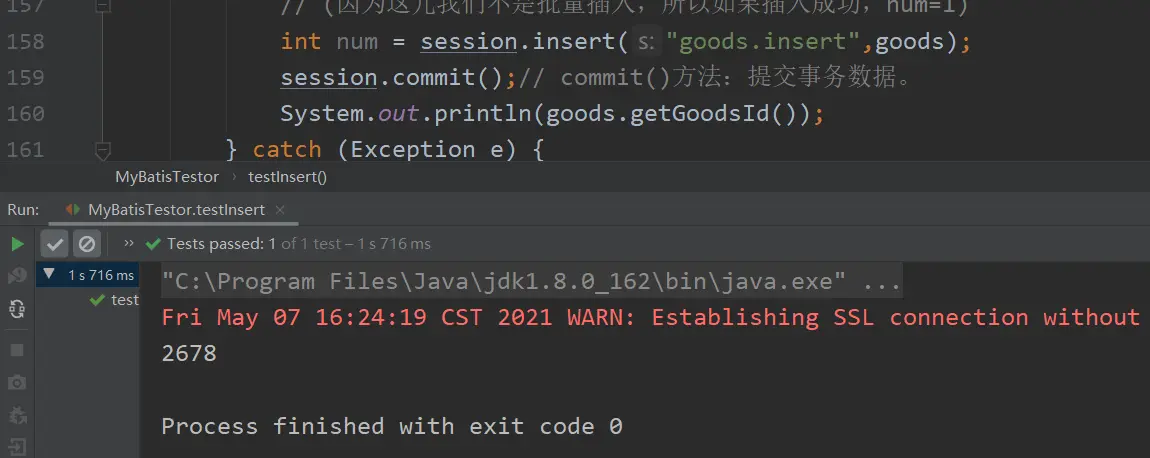
Task: Close the MyBatisTestor.testInsert run tab
Action: 279,210
